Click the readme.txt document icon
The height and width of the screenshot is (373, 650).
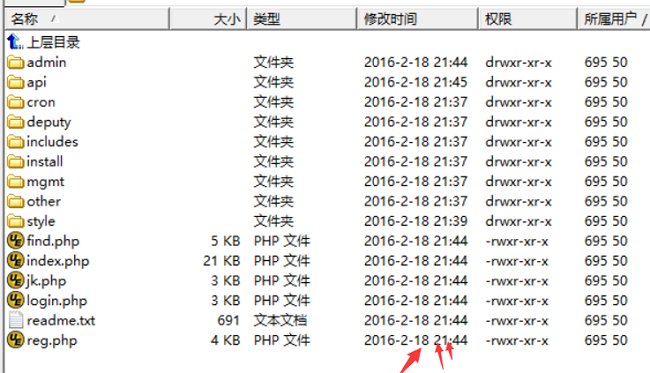(16, 320)
